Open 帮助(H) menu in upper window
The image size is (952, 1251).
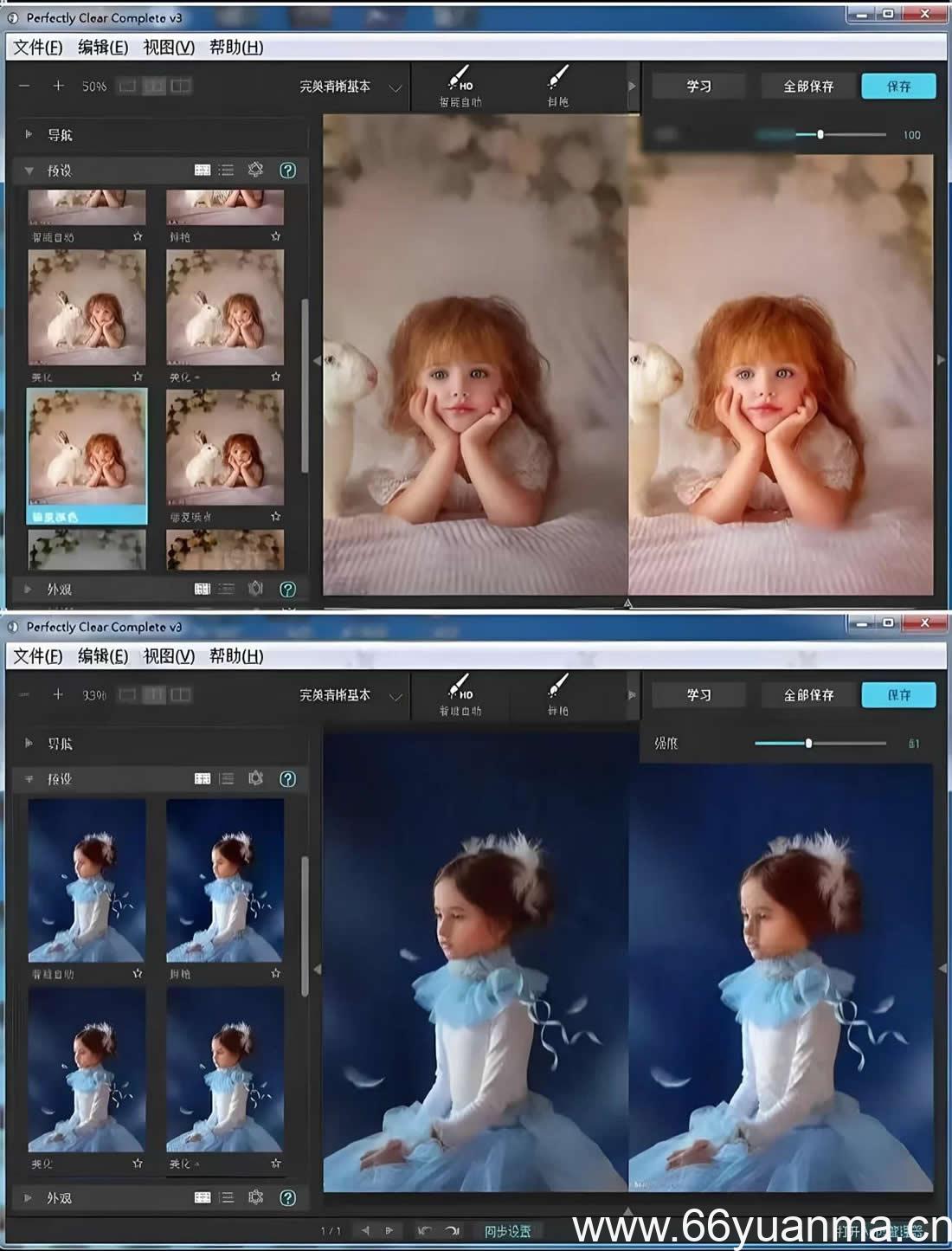pyautogui.click(x=236, y=48)
